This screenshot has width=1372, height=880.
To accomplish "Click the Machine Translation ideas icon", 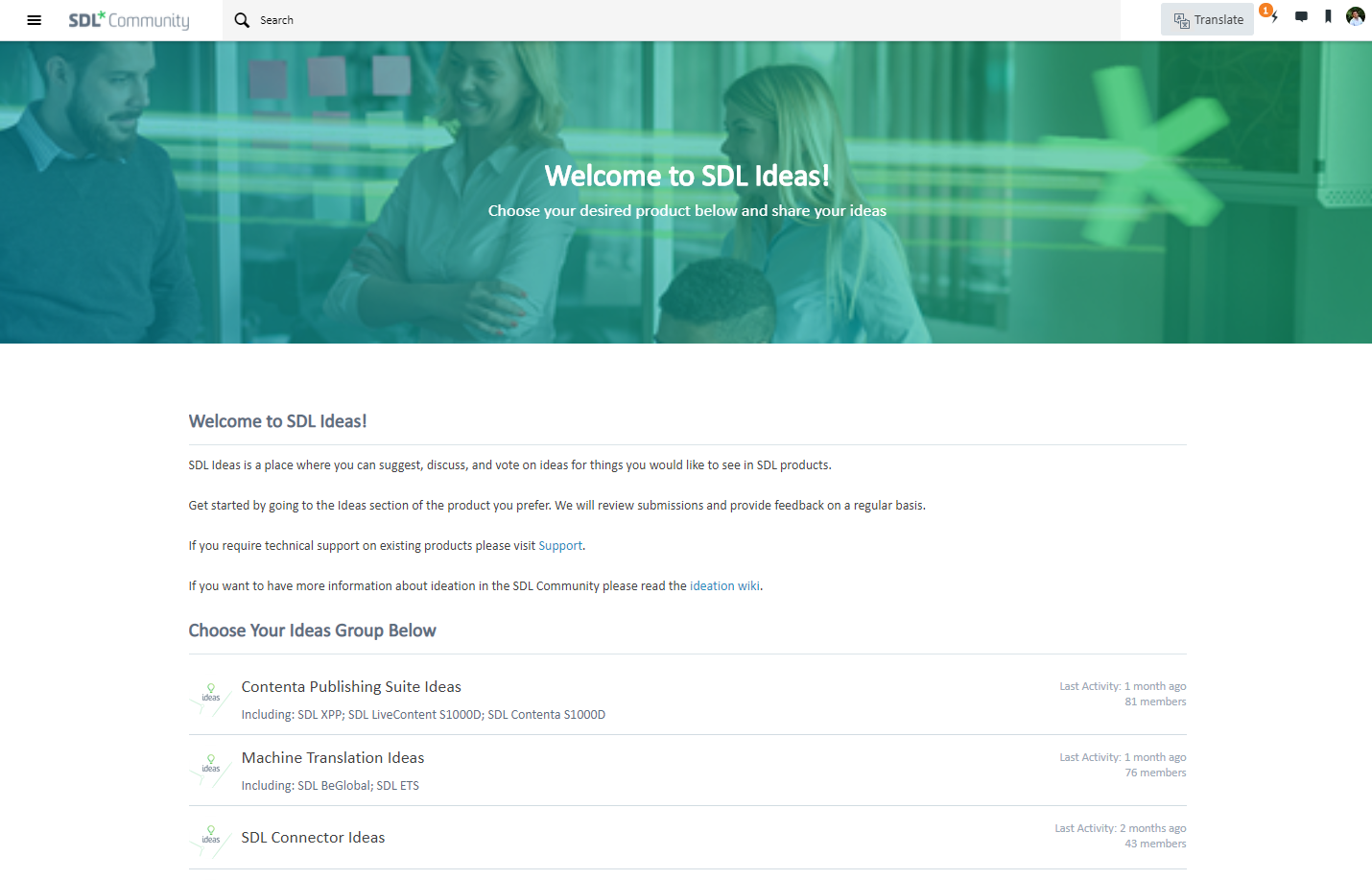I will 211,771.
